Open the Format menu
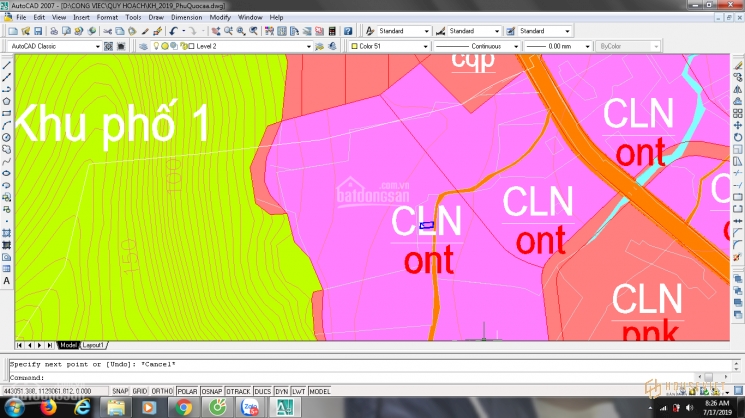 [107, 17]
